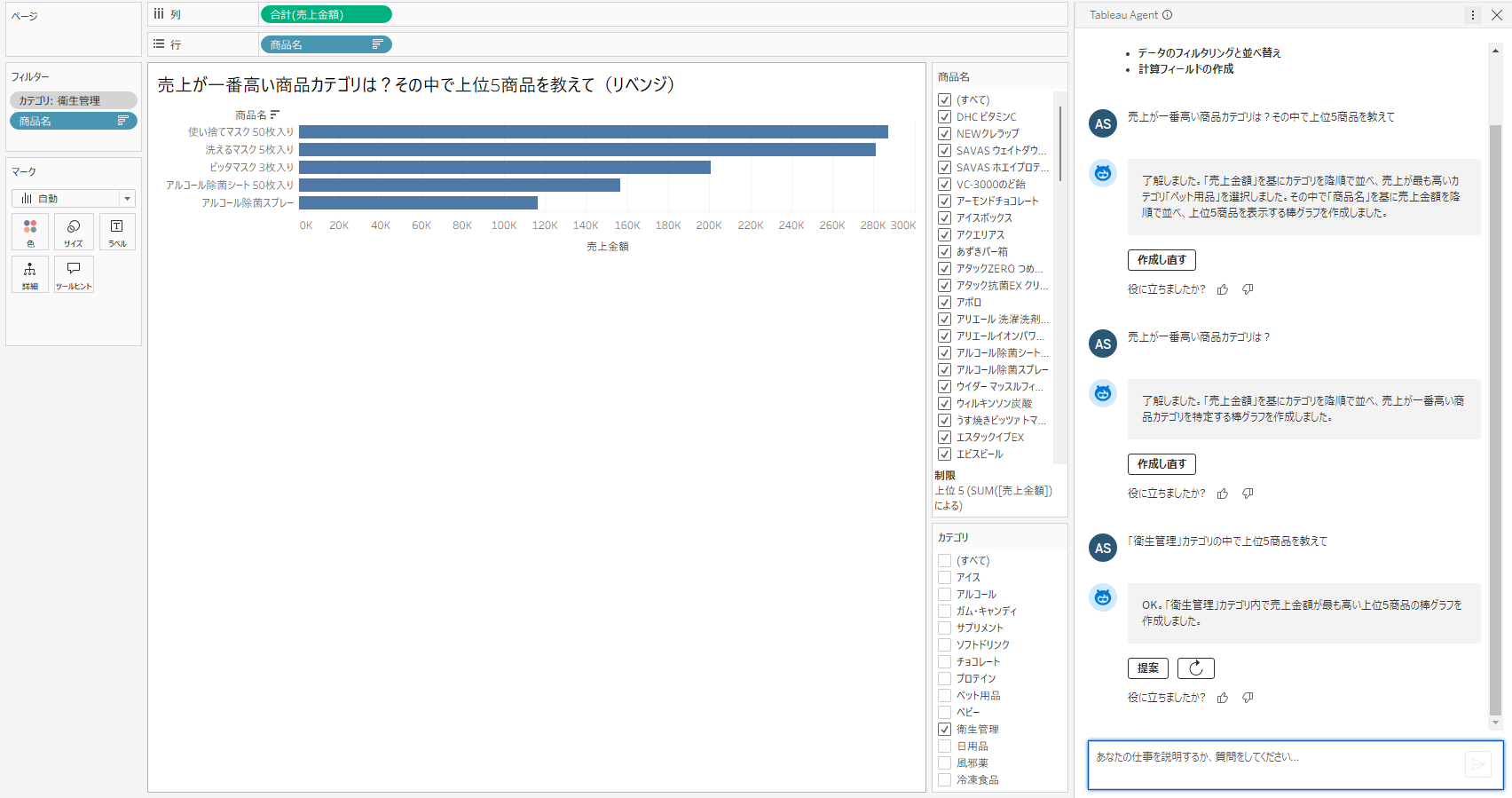Viewport: 1512px width, 798px height.
Task: Click the columns shelf icon
Action: (159, 14)
